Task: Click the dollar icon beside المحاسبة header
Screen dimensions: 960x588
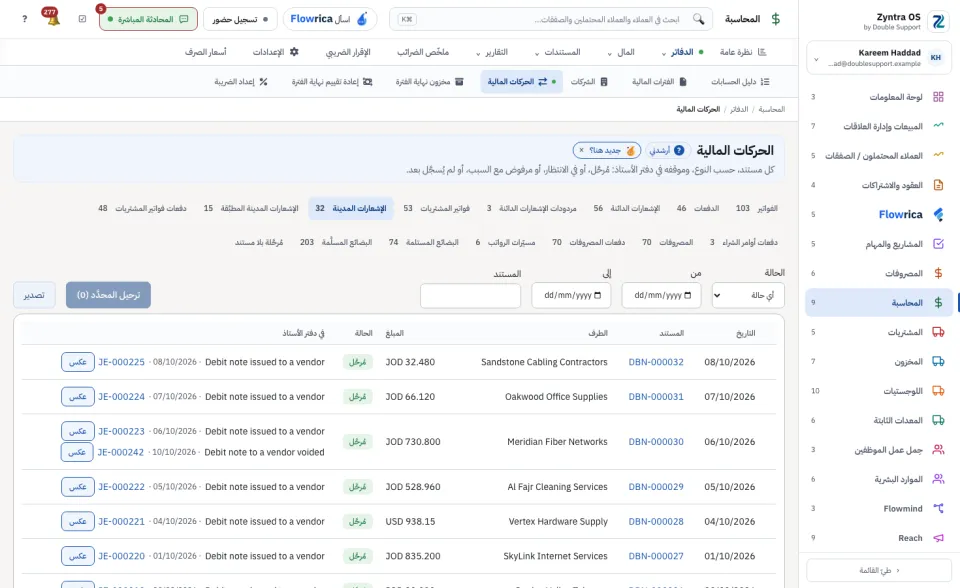Action: point(776,19)
